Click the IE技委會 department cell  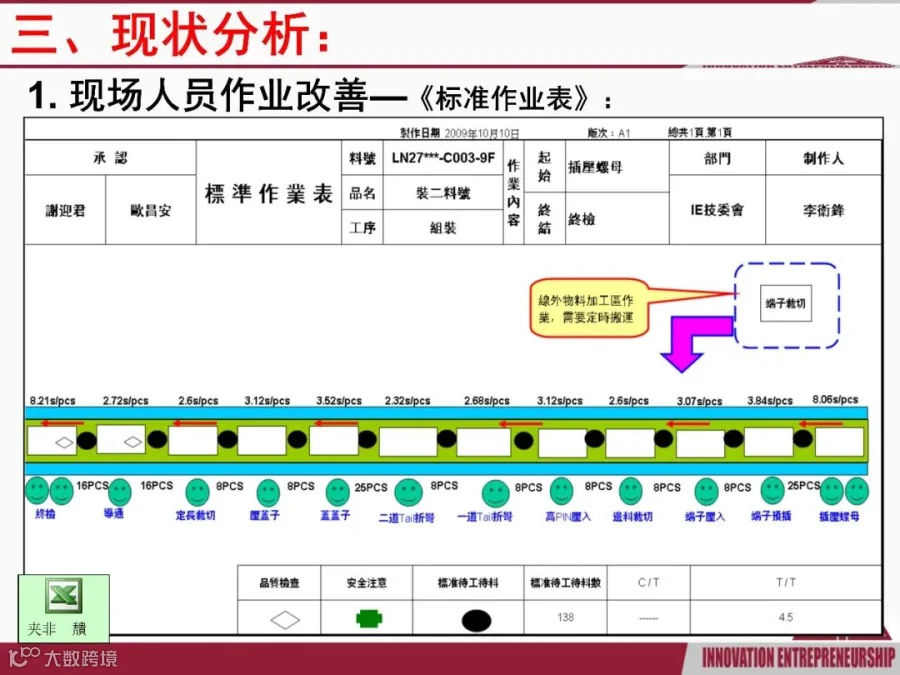tap(717, 210)
